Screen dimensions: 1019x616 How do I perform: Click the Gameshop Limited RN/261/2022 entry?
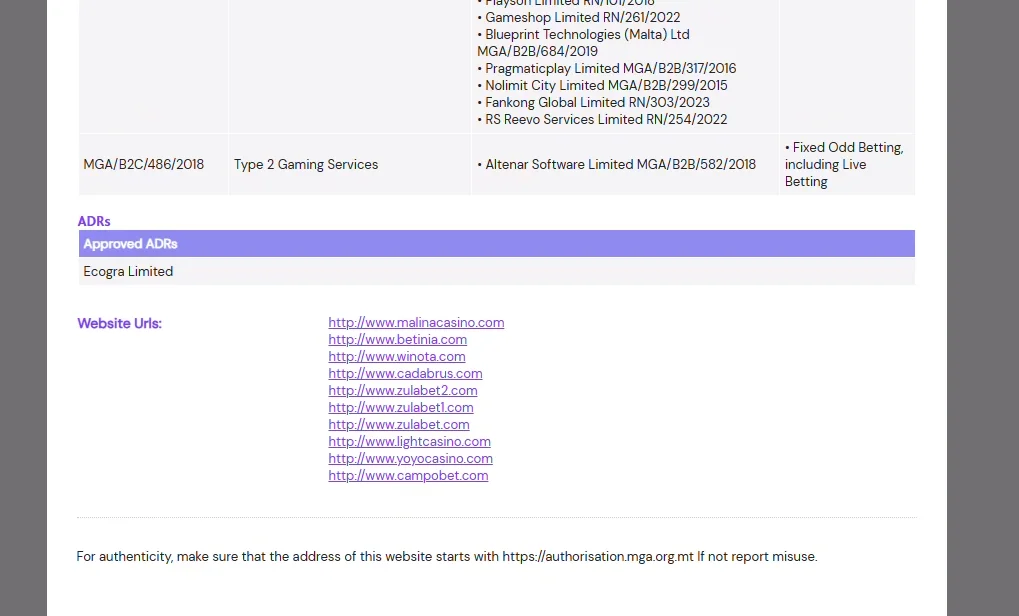pyautogui.click(x=578, y=18)
